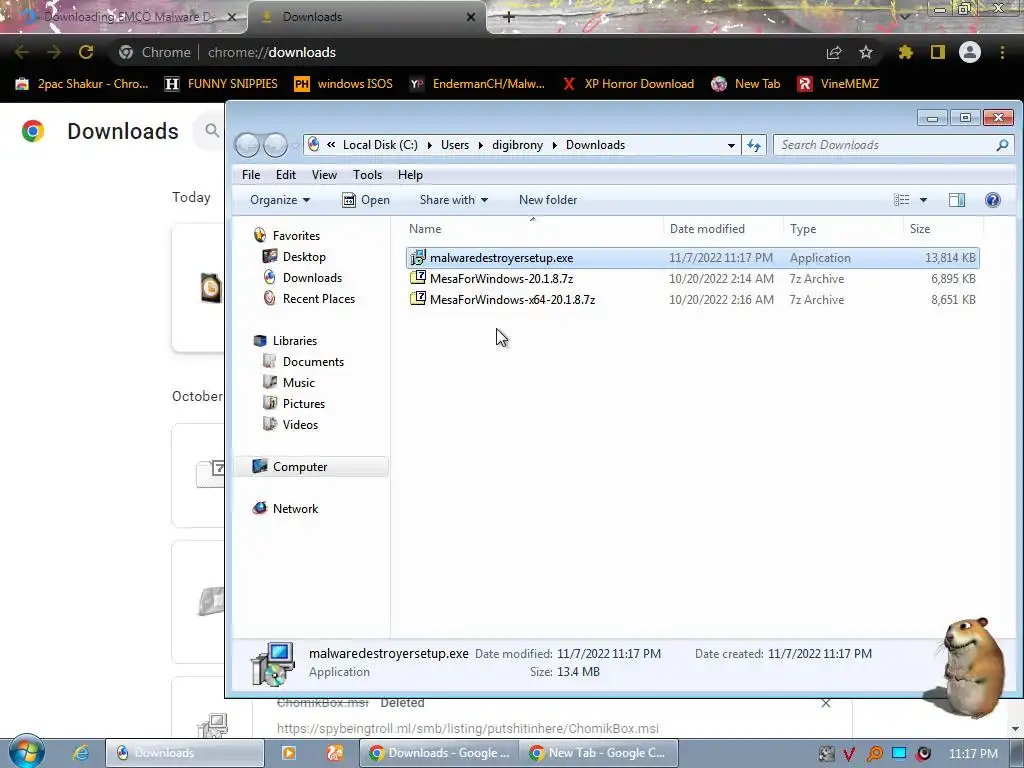Open a new Chrome tab with plus
Viewport: 1024px width, 768px height.
tap(509, 17)
